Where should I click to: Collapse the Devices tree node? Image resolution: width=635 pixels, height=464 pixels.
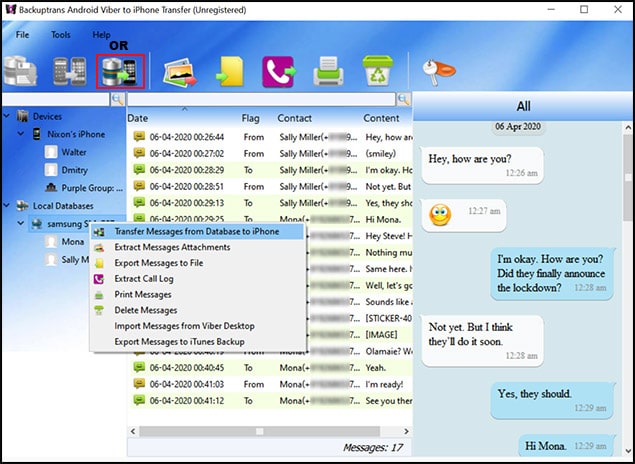[9, 116]
